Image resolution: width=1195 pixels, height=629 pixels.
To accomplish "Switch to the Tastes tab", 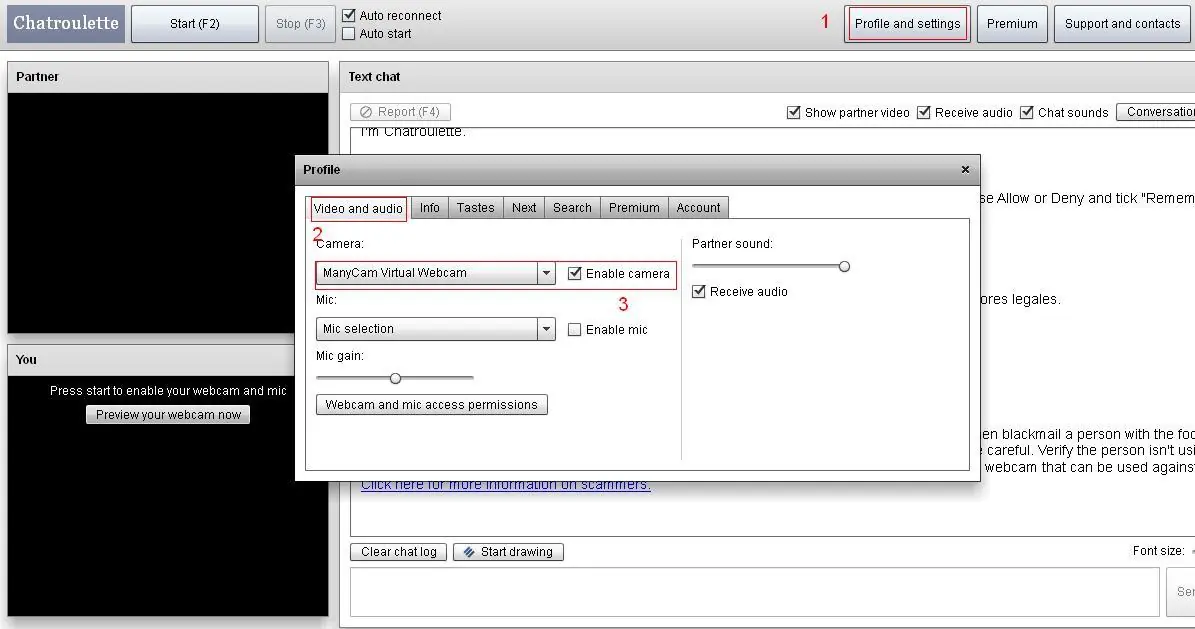I will [476, 207].
